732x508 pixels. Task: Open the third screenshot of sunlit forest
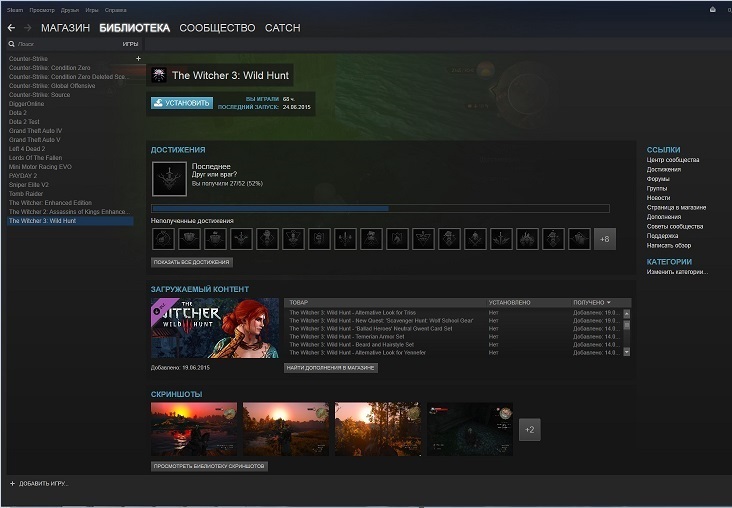click(378, 429)
